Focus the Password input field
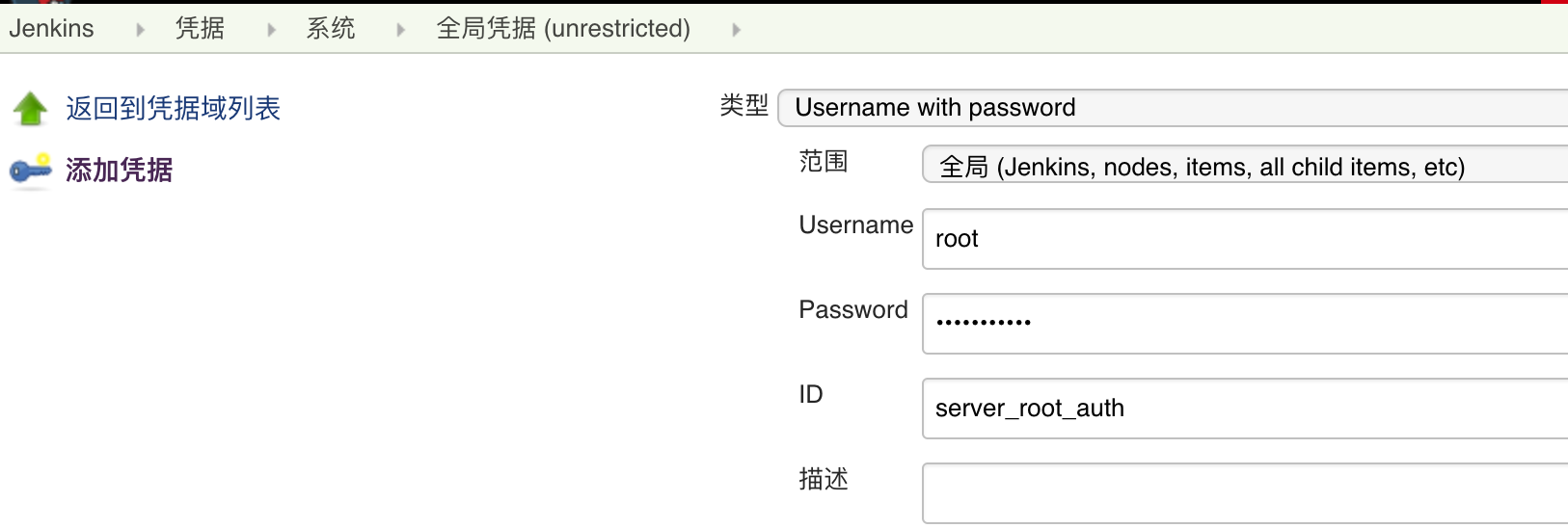The image size is (1568, 528). (1244, 324)
